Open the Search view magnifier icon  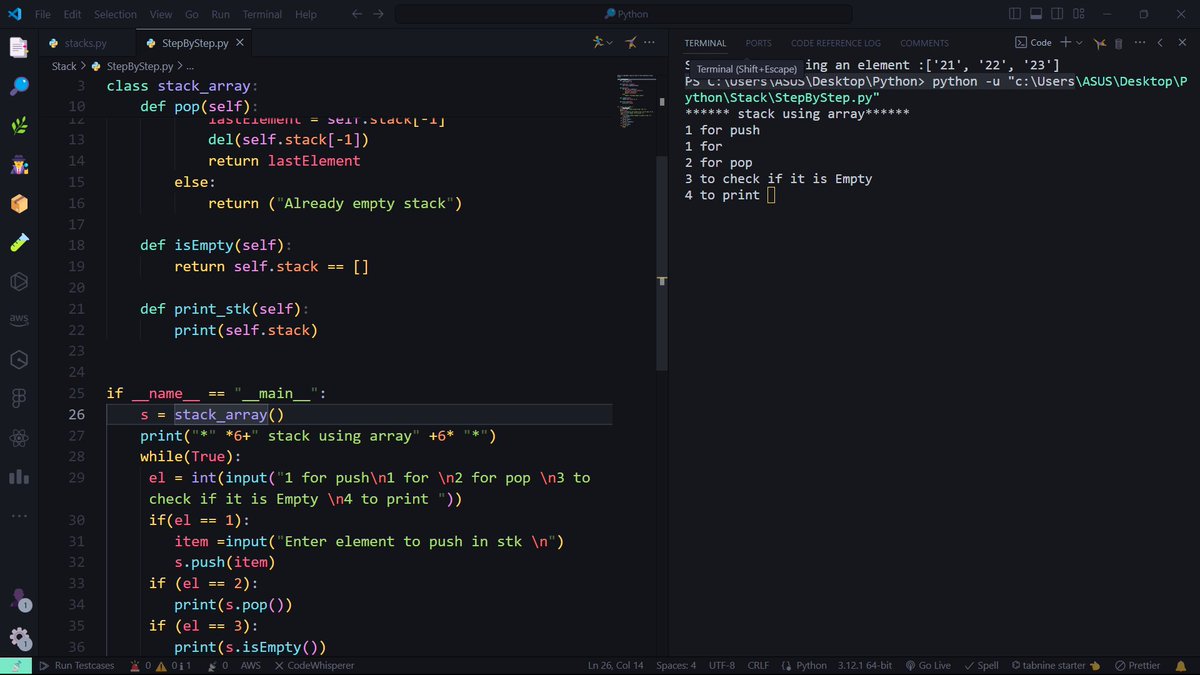coord(18,86)
